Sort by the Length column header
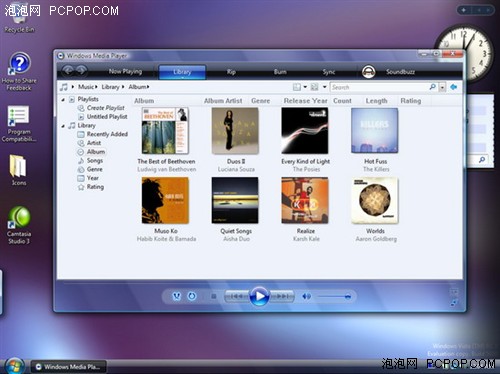 coord(376,101)
